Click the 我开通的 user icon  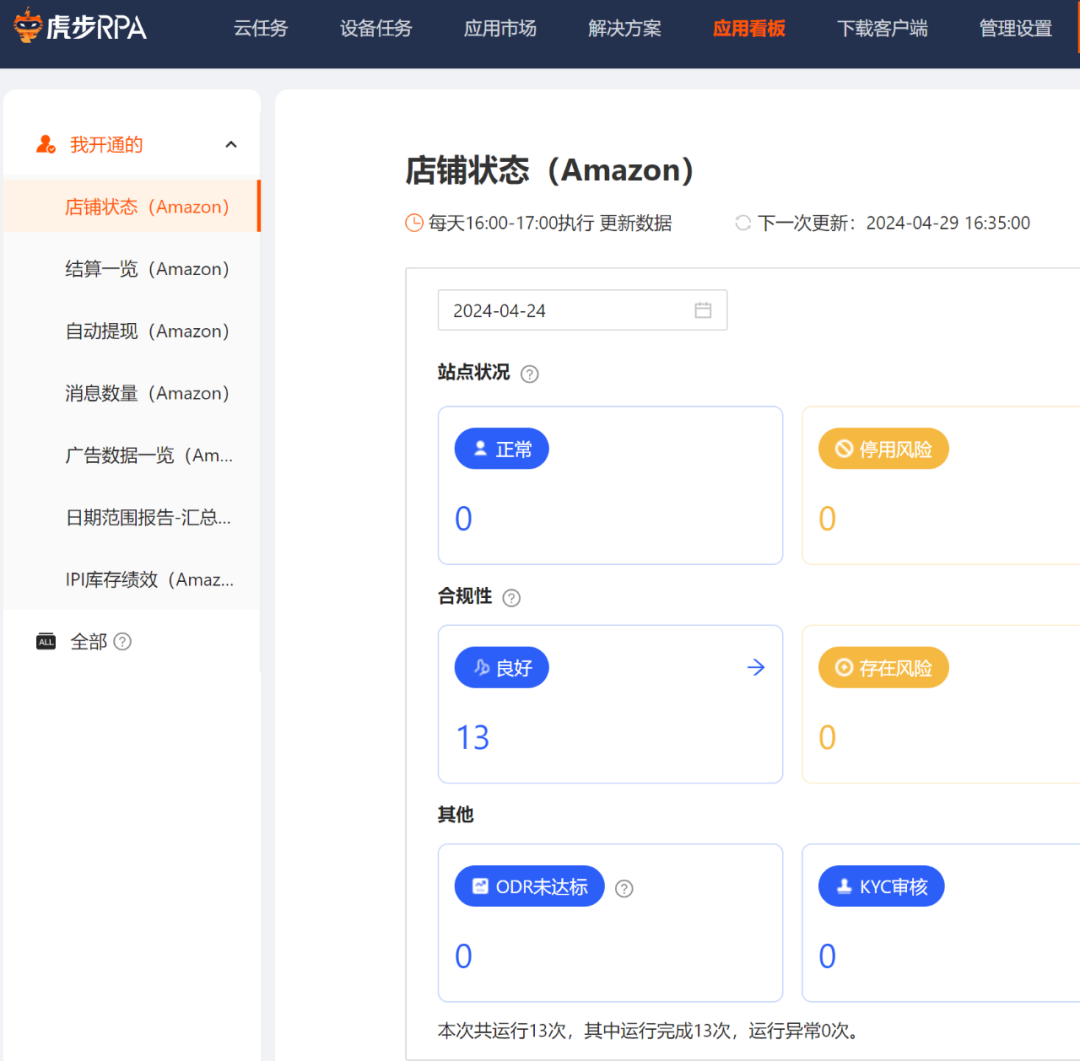[45, 144]
